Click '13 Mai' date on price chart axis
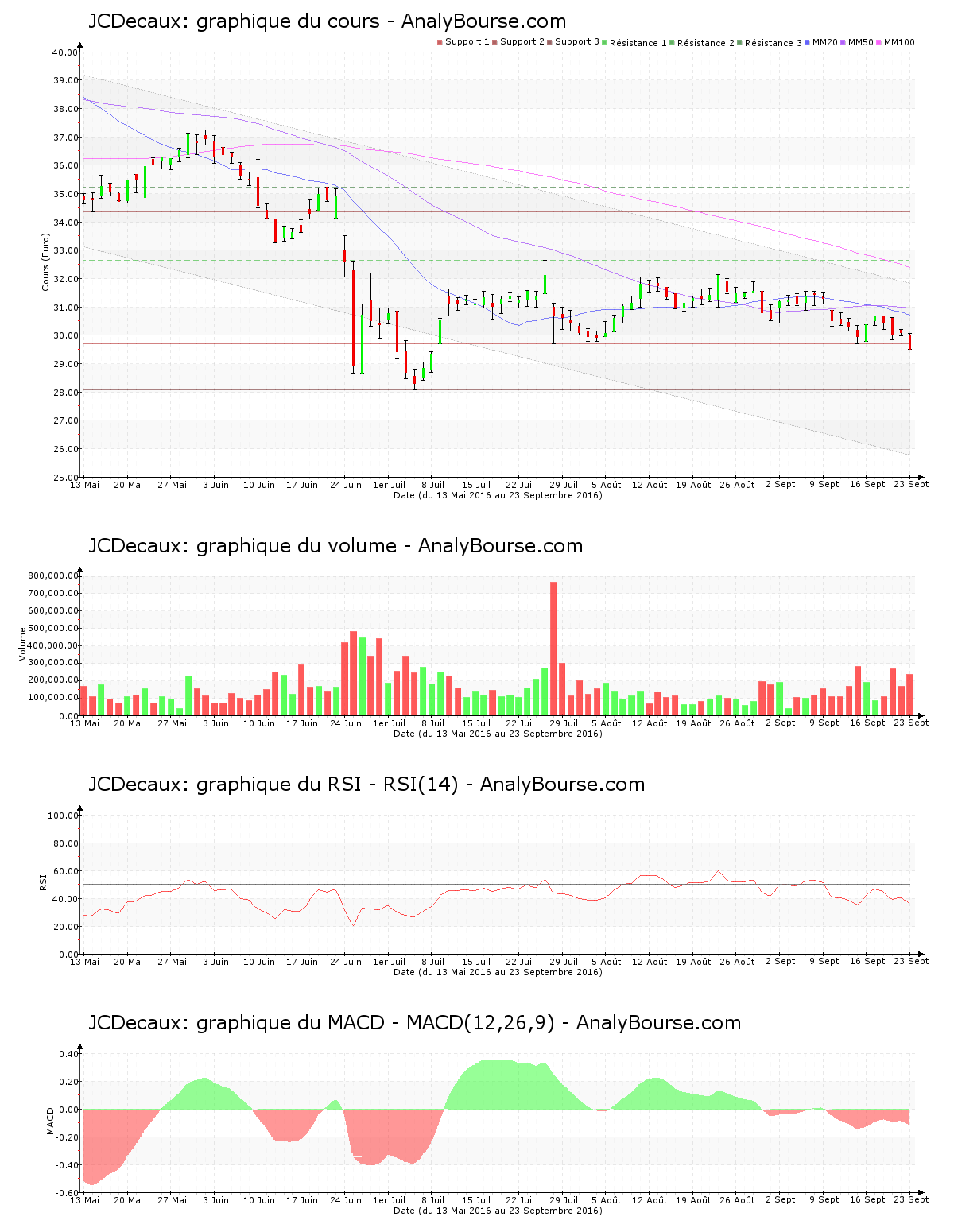The width and height of the screenshot is (954, 1232). (x=85, y=485)
